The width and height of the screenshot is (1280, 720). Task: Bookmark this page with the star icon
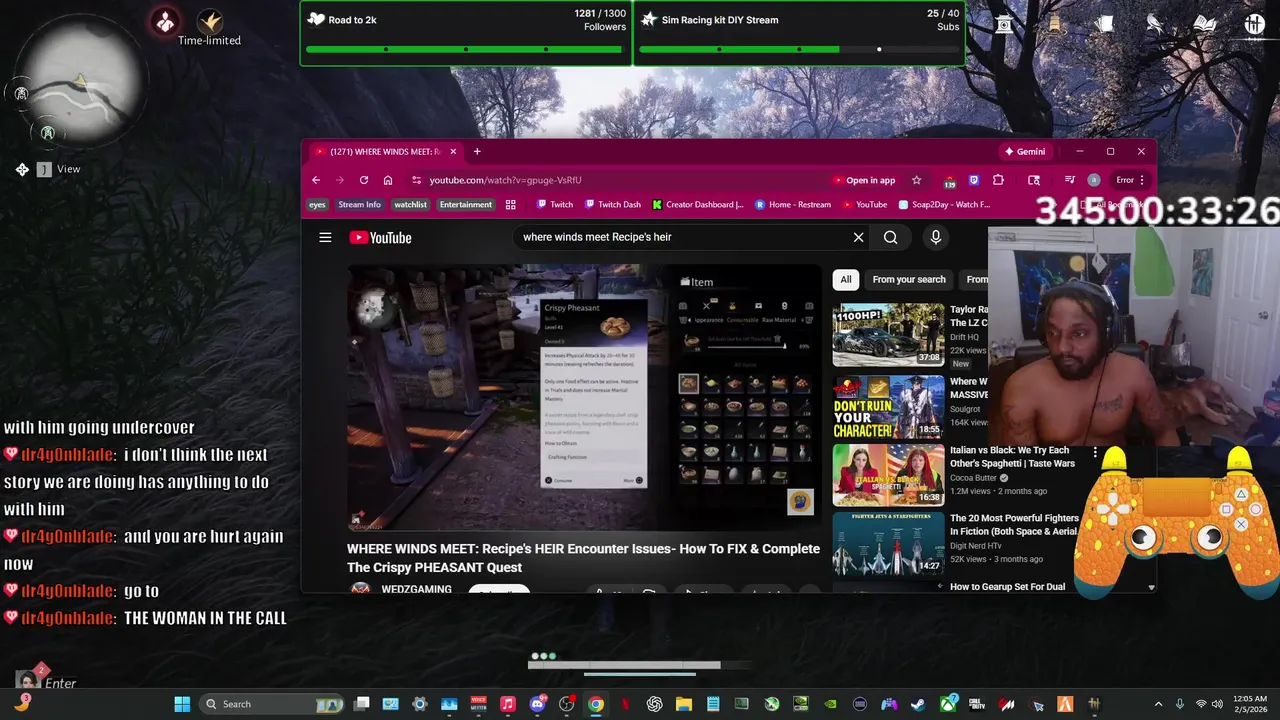(916, 180)
